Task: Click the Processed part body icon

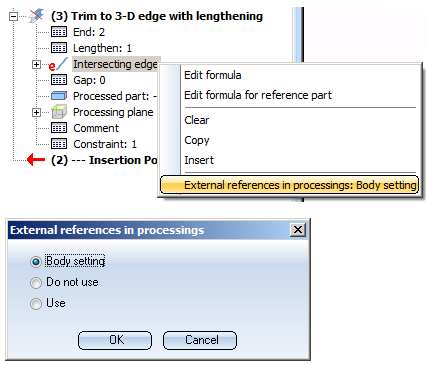Action: pos(59,96)
